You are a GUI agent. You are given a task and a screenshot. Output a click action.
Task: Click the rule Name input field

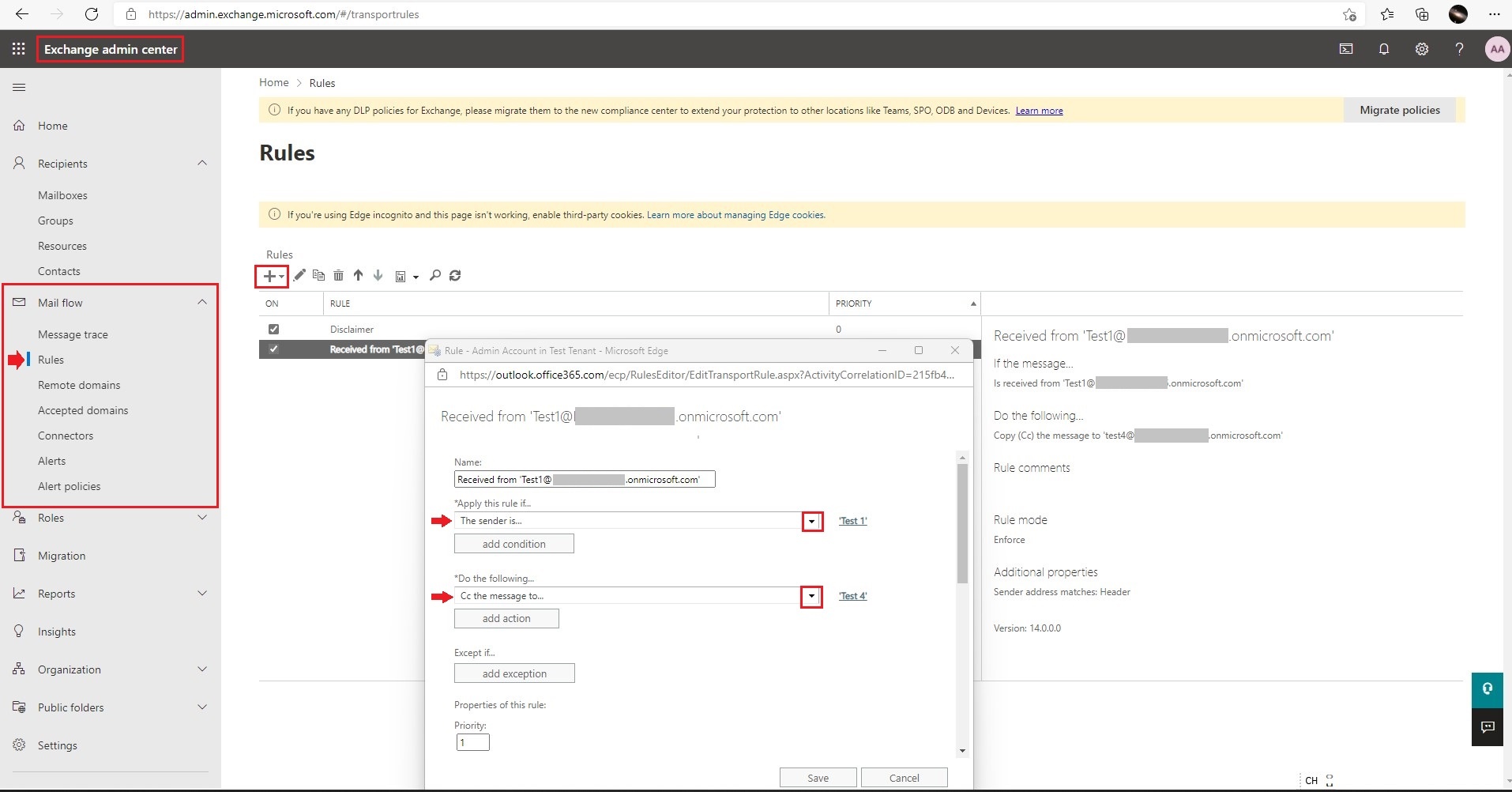585,479
